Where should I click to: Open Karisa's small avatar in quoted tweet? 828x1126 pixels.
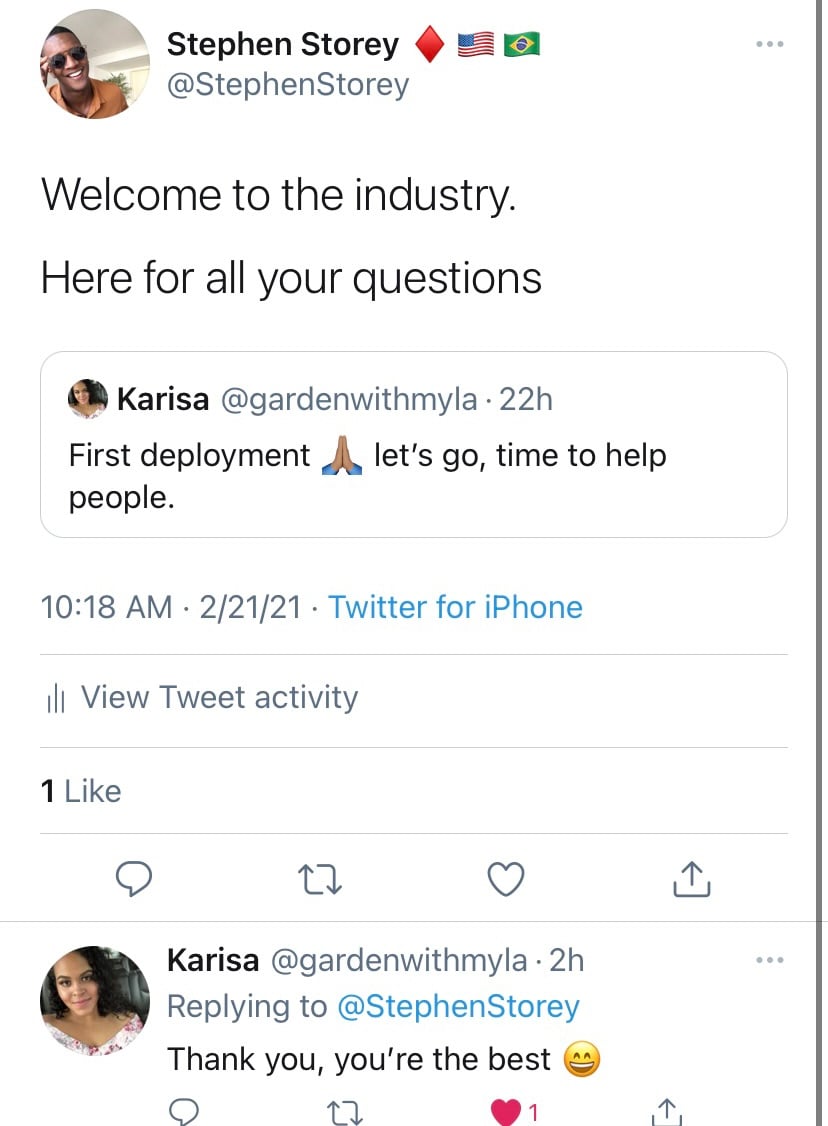coord(87,399)
